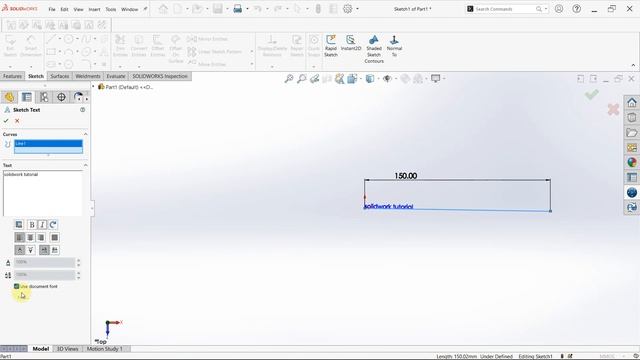This screenshot has height=360, width=640.
Task: Open View Settings monitor icon
Action: click(436, 78)
